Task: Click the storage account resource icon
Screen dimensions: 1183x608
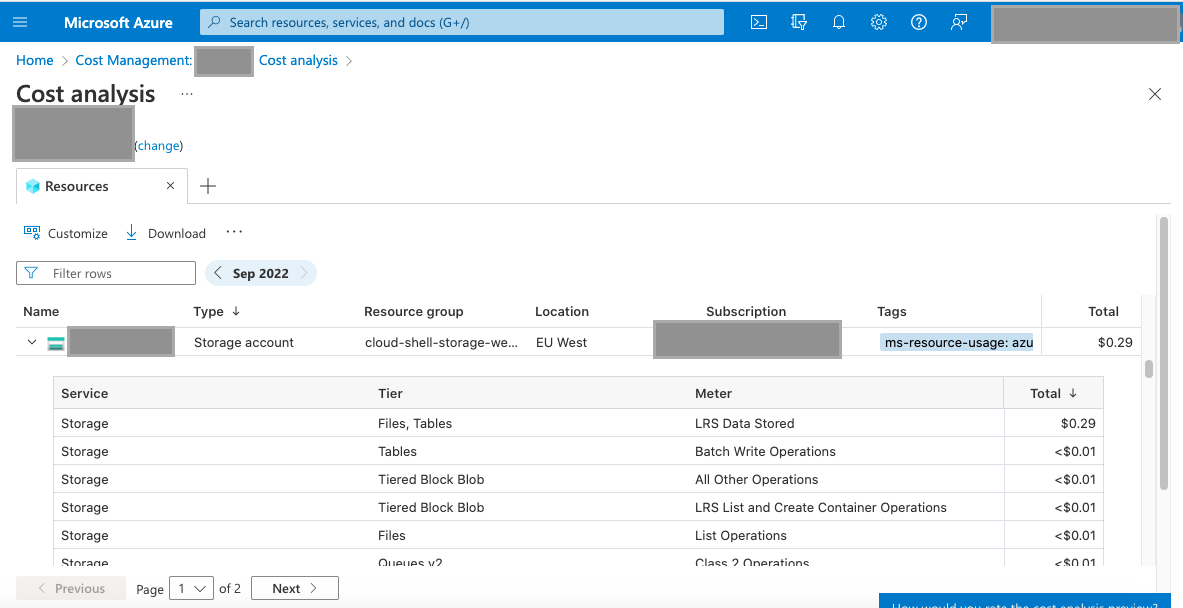Action: click(56, 343)
